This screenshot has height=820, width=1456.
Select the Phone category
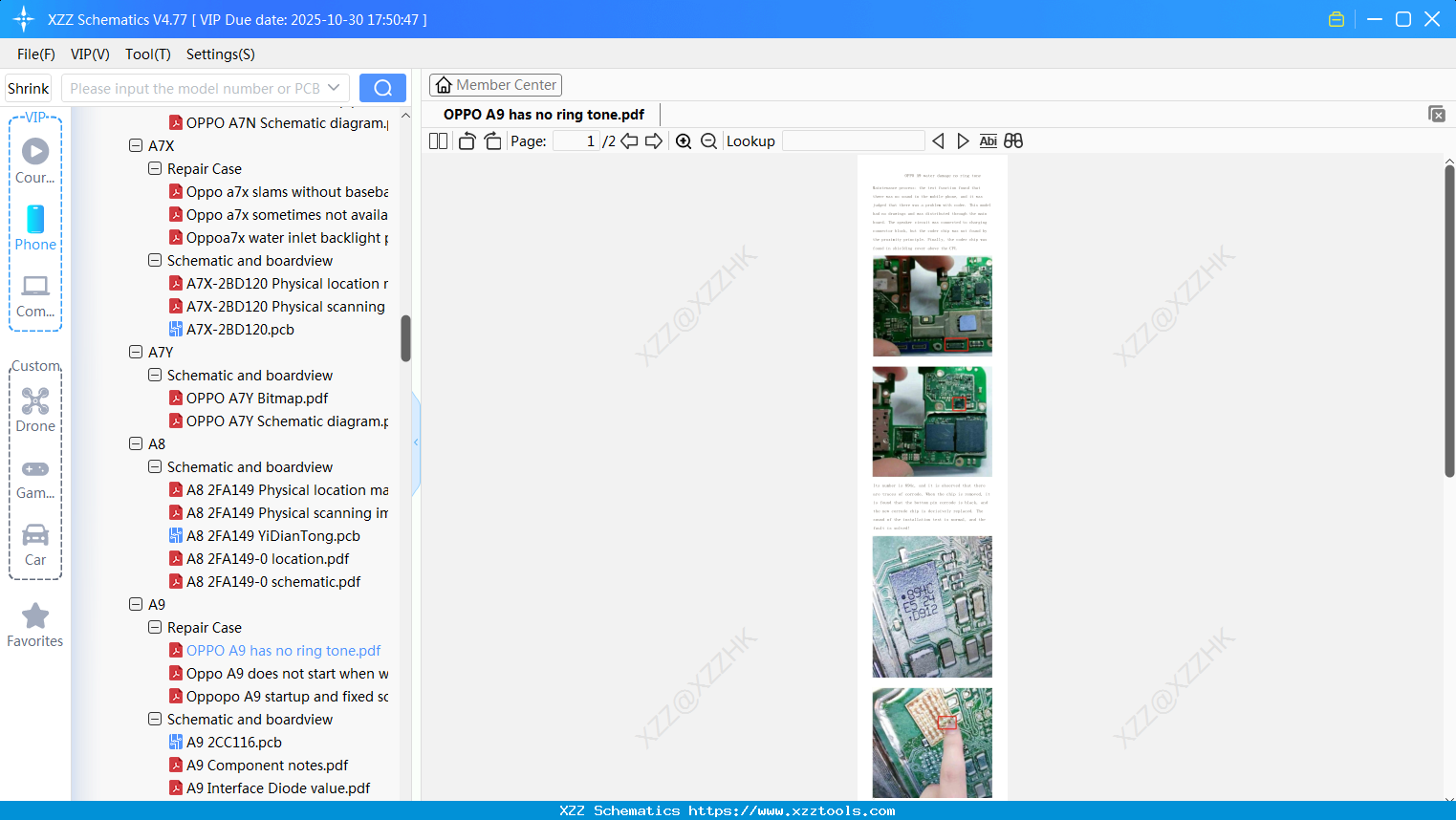click(x=35, y=228)
